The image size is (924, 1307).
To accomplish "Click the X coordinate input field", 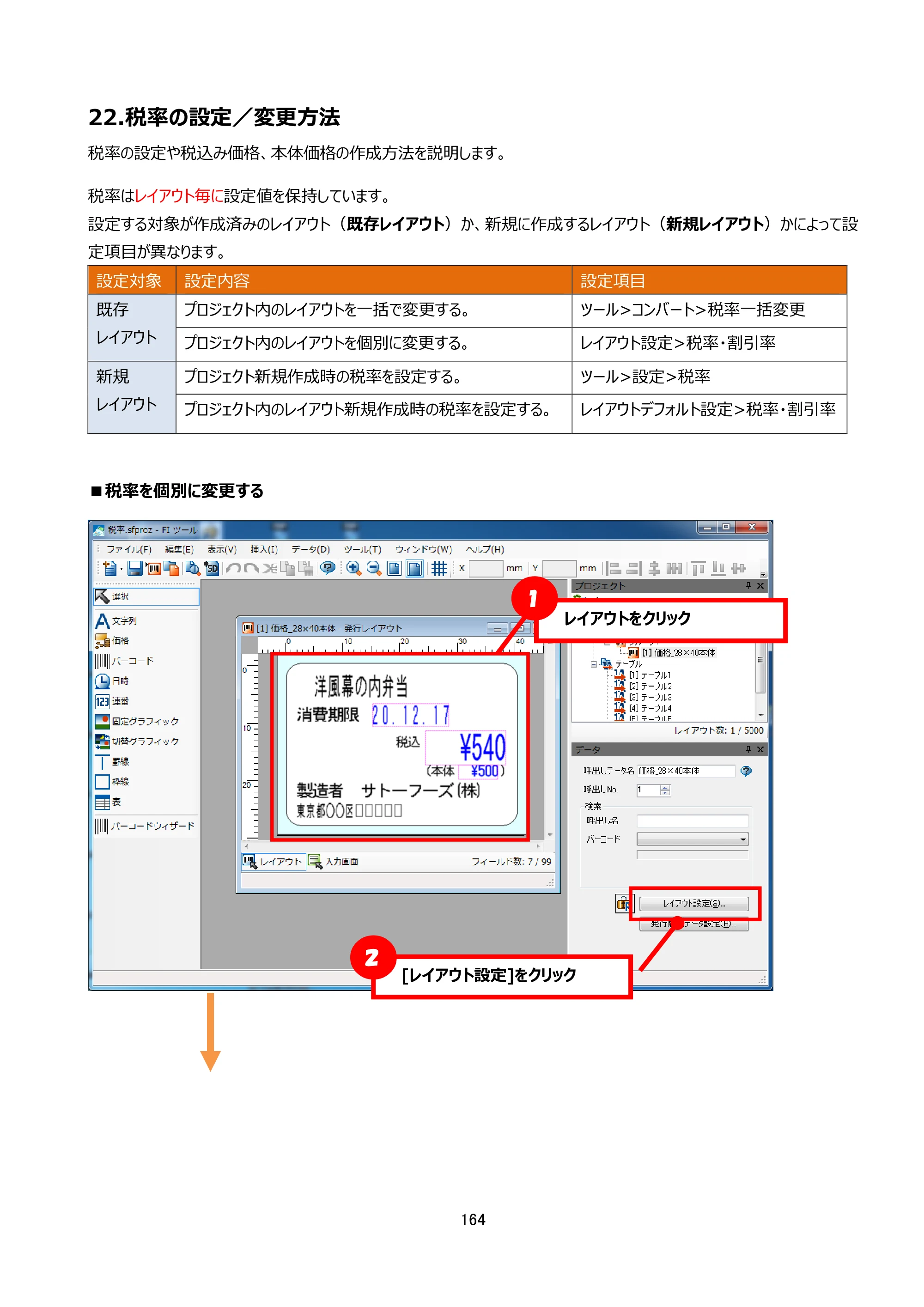I will (485, 568).
